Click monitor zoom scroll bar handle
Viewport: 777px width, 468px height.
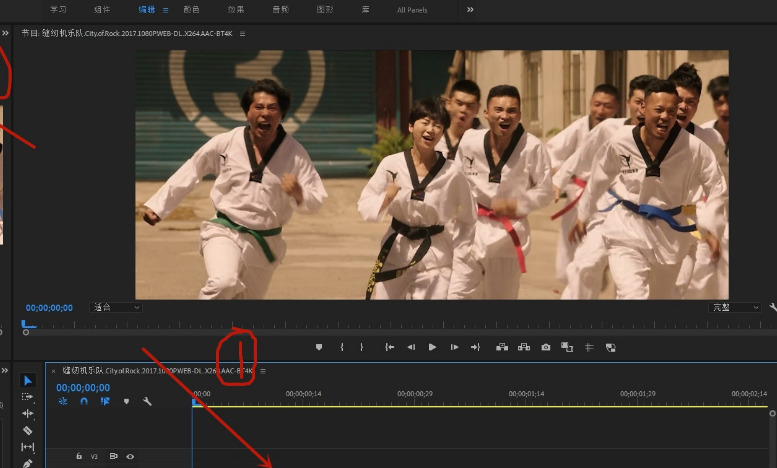(26, 333)
